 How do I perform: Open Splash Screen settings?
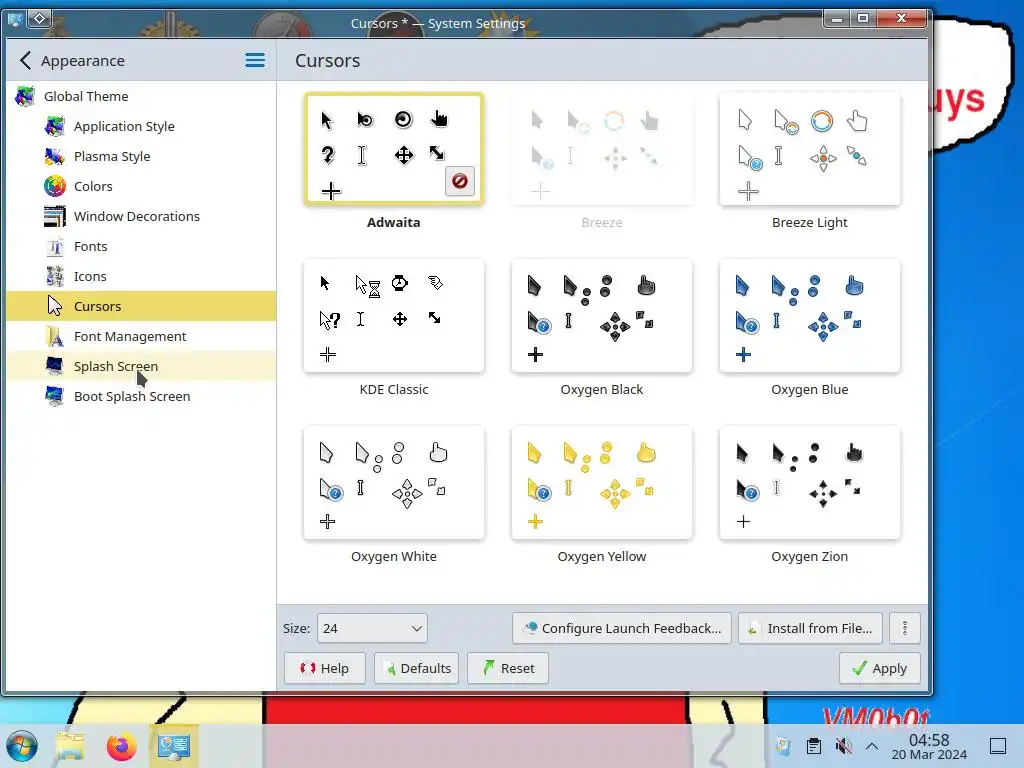(x=140, y=366)
